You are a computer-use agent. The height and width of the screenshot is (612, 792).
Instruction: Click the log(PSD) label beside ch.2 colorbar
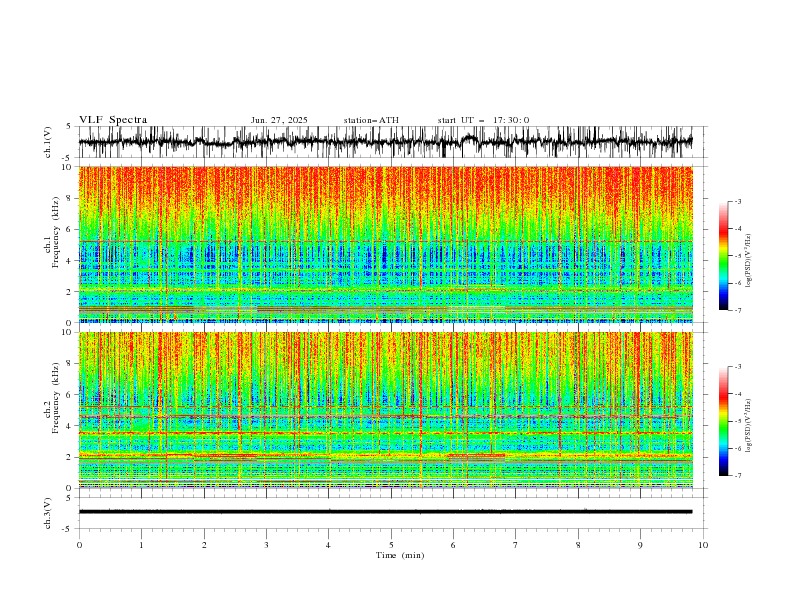[749, 425]
